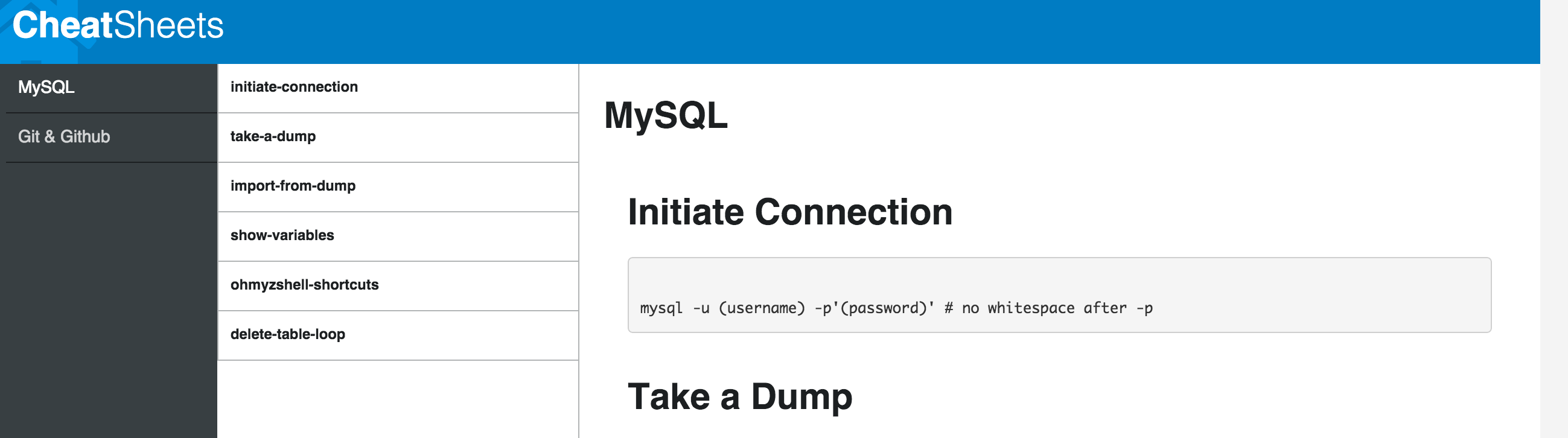The image size is (1568, 438).
Task: Click the MySQL page title heading
Action: click(x=666, y=115)
